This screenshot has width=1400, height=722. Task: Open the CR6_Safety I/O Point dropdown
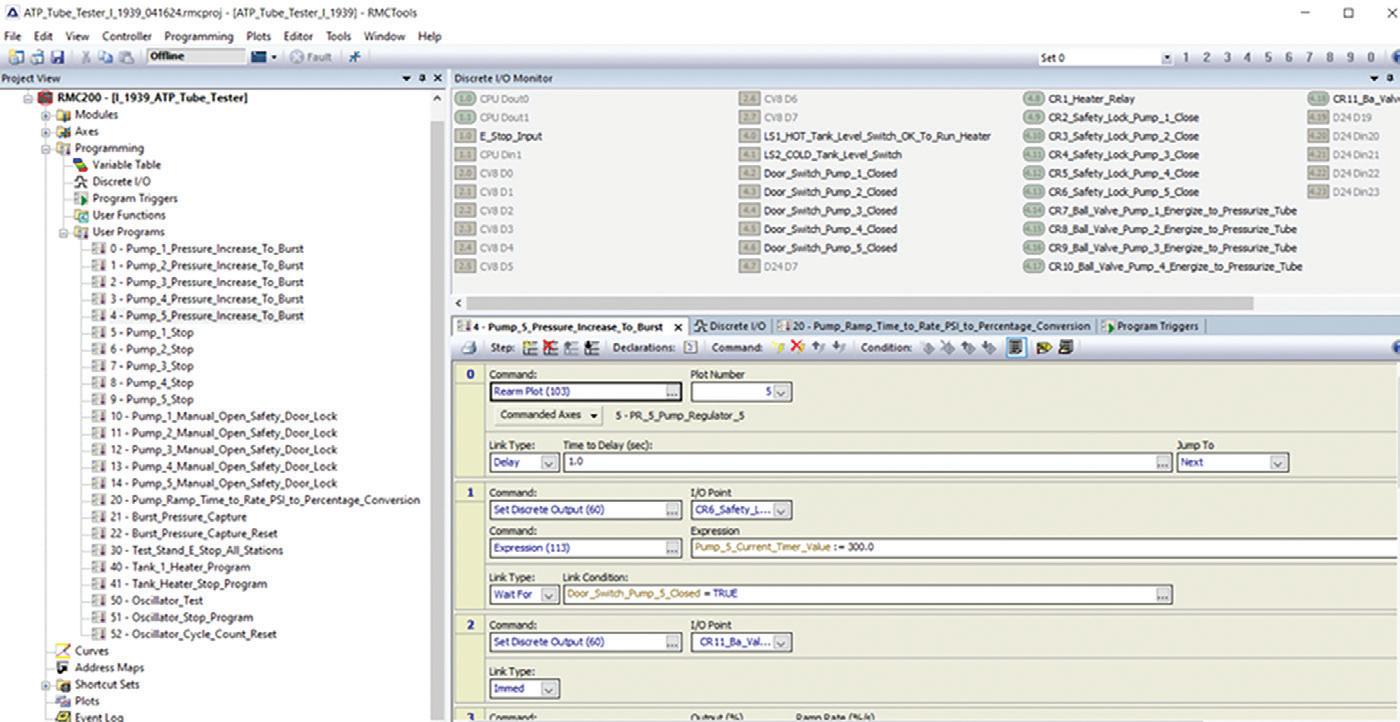782,510
